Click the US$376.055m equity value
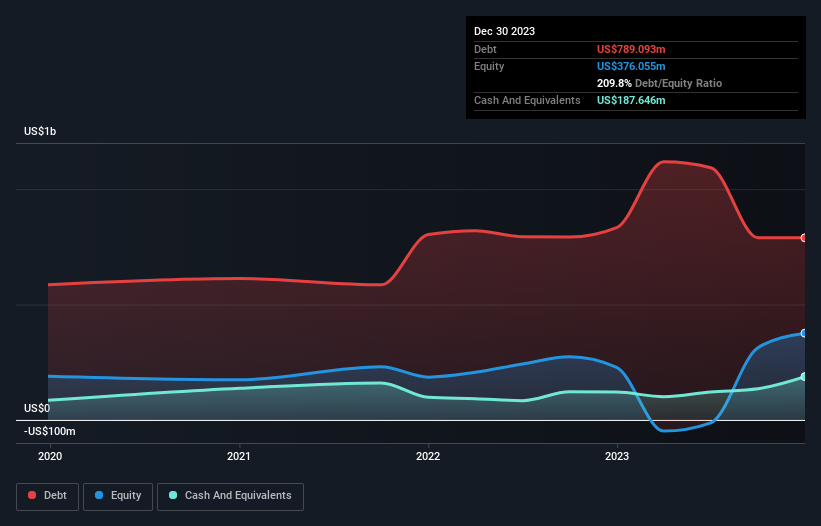 [x=631, y=66]
